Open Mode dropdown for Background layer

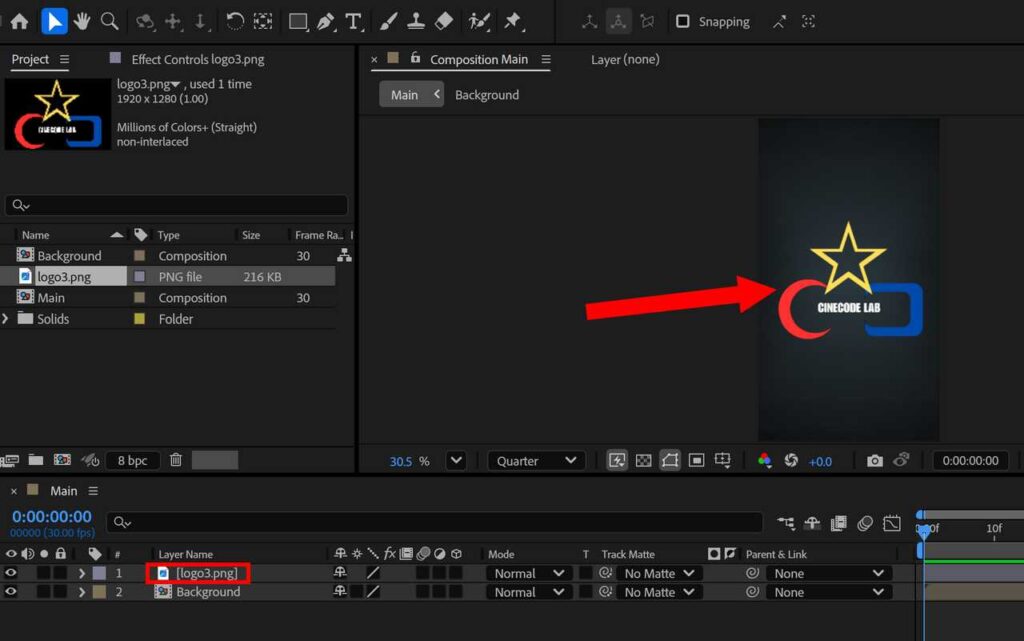tap(528, 593)
